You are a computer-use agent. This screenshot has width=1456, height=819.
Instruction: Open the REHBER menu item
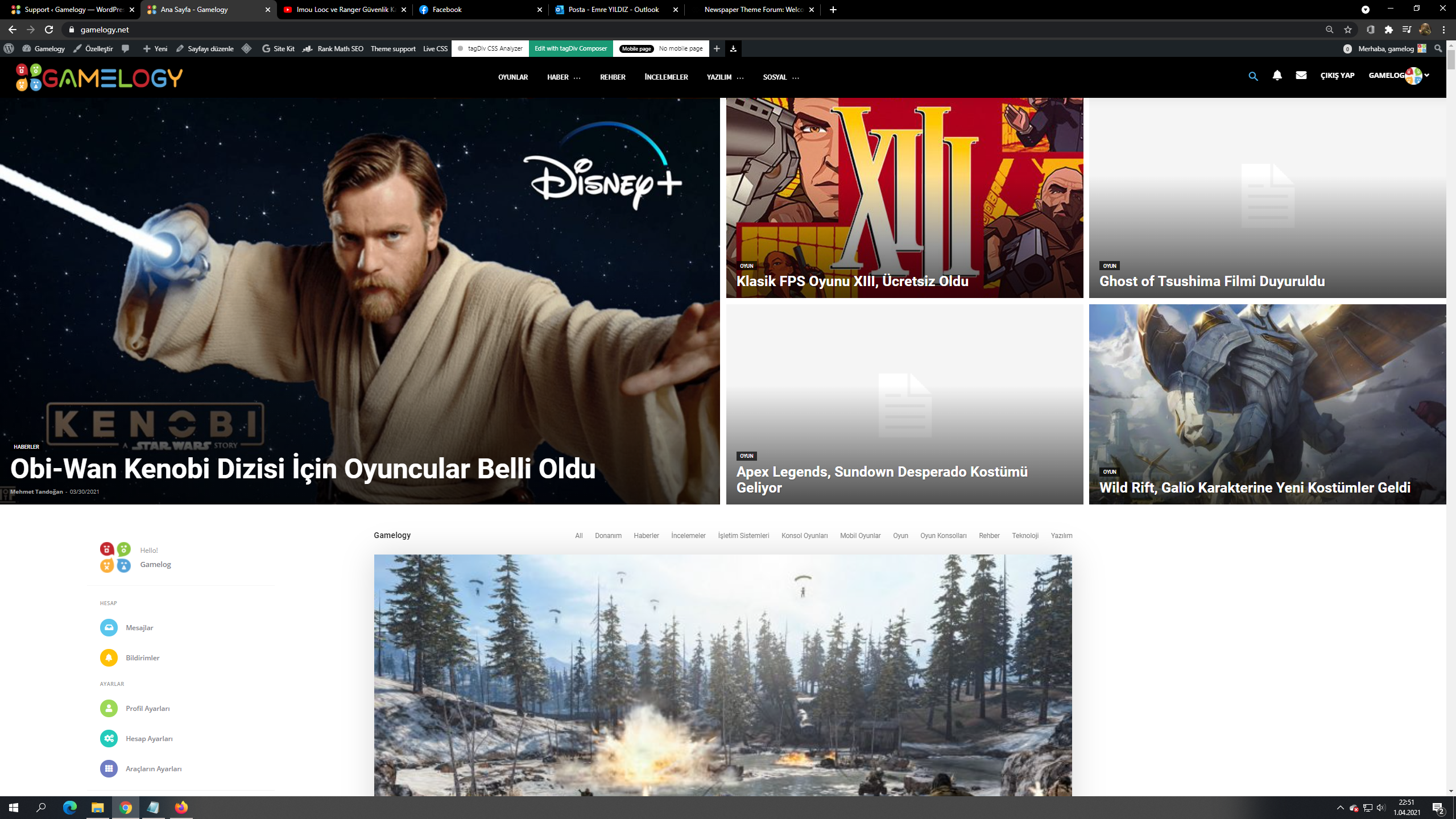(613, 77)
